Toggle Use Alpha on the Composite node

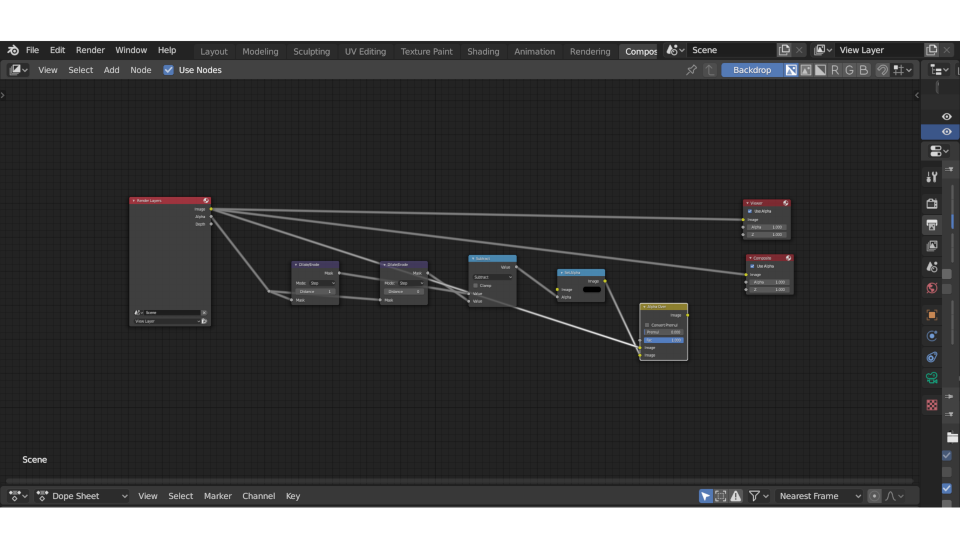tap(753, 266)
